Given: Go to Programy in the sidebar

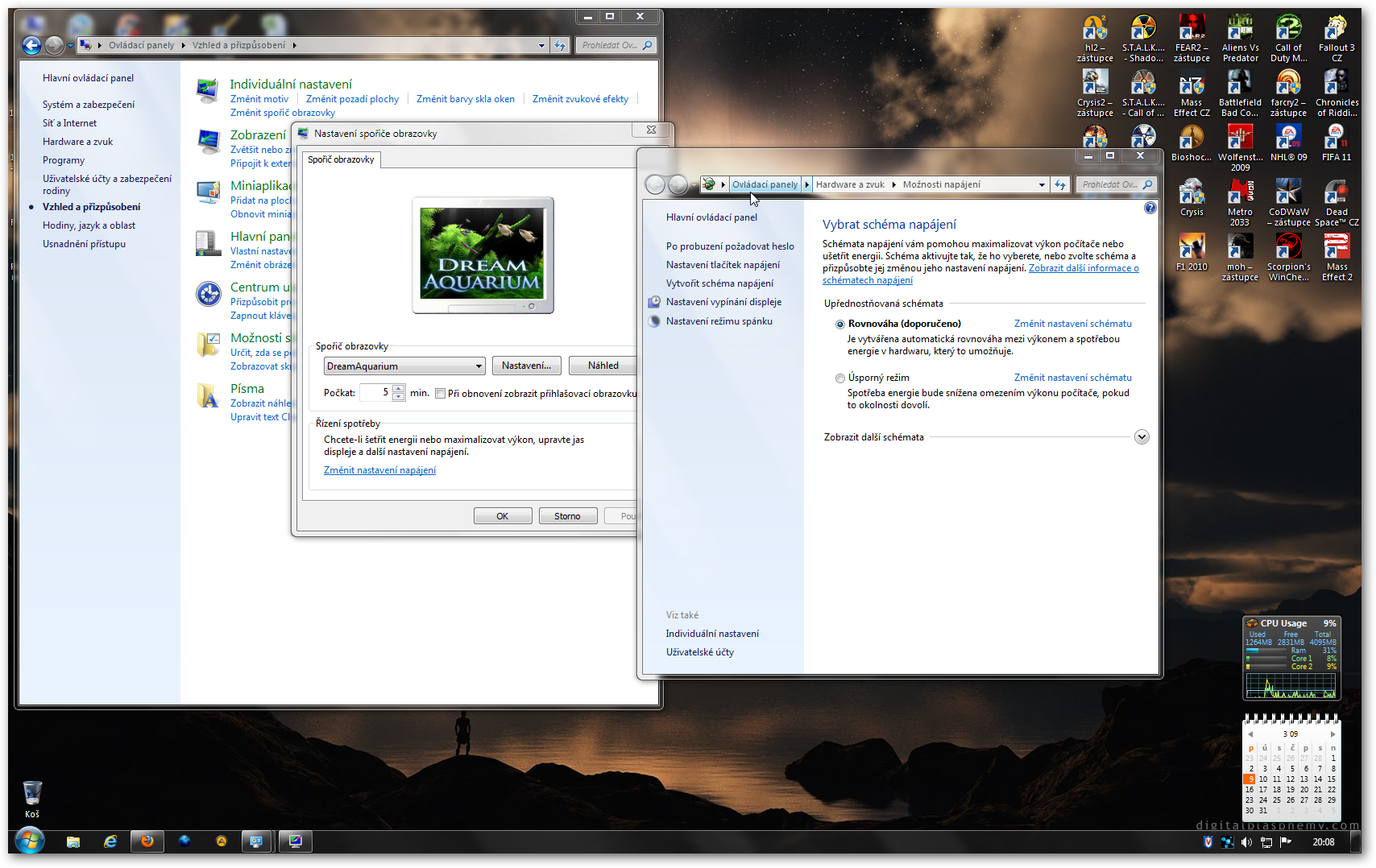Looking at the screenshot, I should [64, 160].
